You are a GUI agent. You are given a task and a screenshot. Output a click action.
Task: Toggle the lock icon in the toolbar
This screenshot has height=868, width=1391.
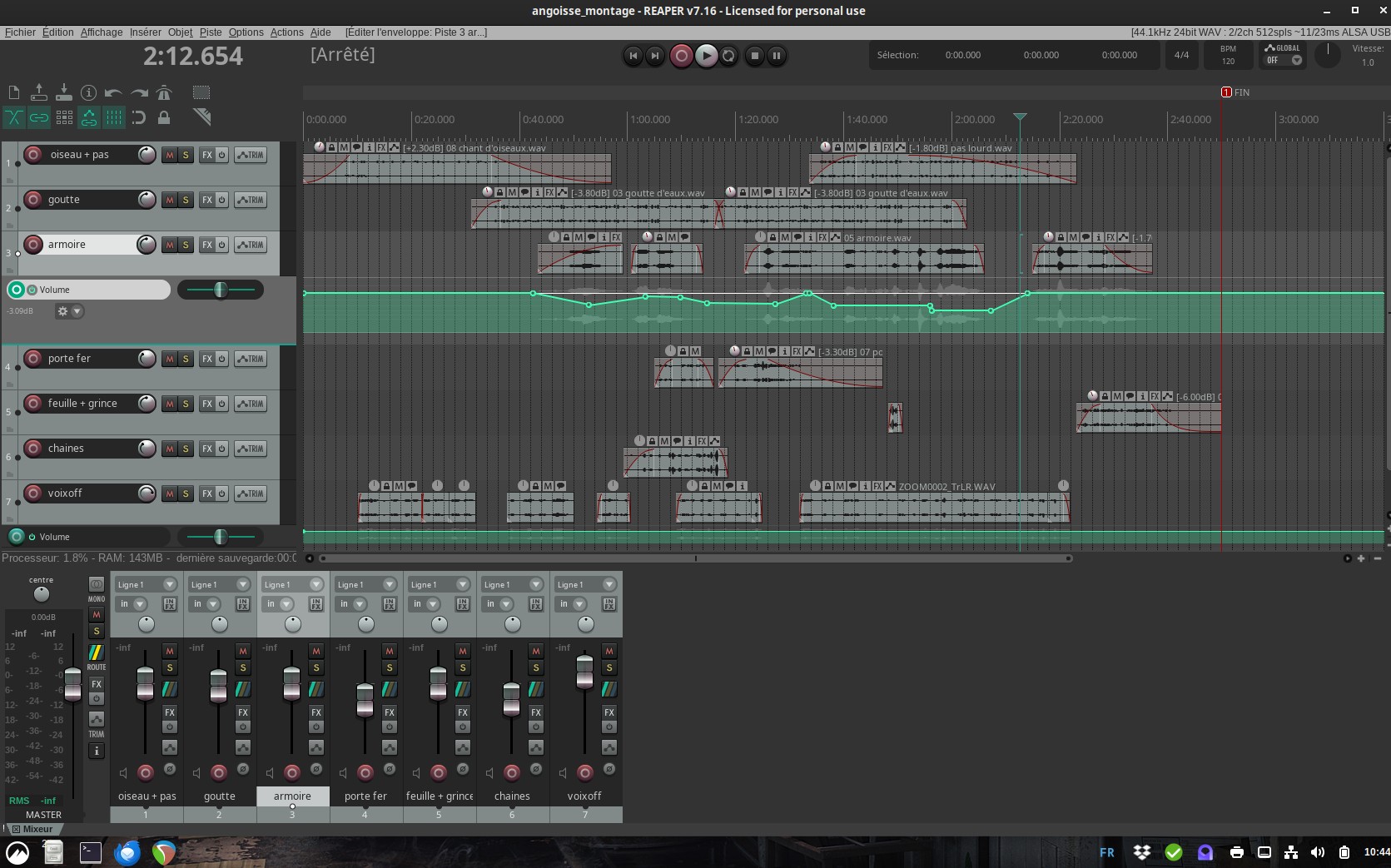[164, 117]
